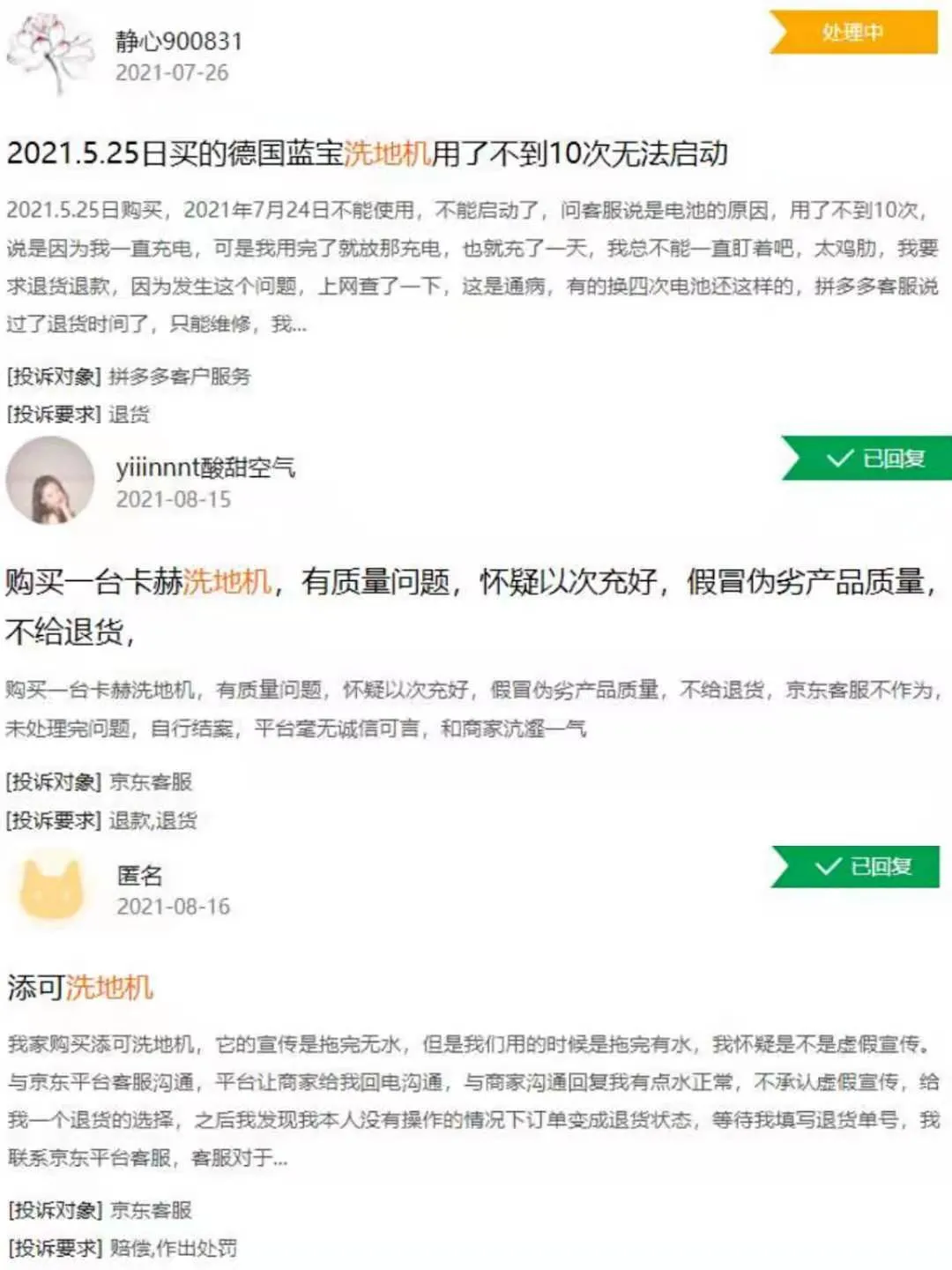Open the anonymous cat avatar icon
952x1270 pixels.
pyautogui.click(x=51, y=889)
